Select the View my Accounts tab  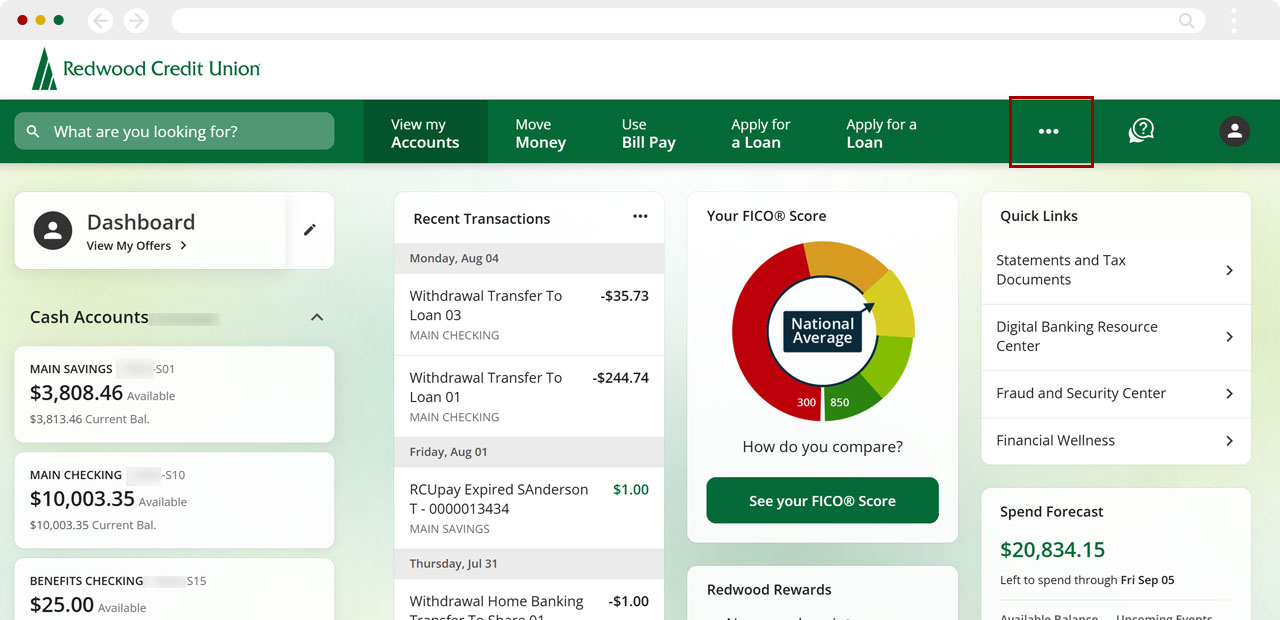coord(425,133)
